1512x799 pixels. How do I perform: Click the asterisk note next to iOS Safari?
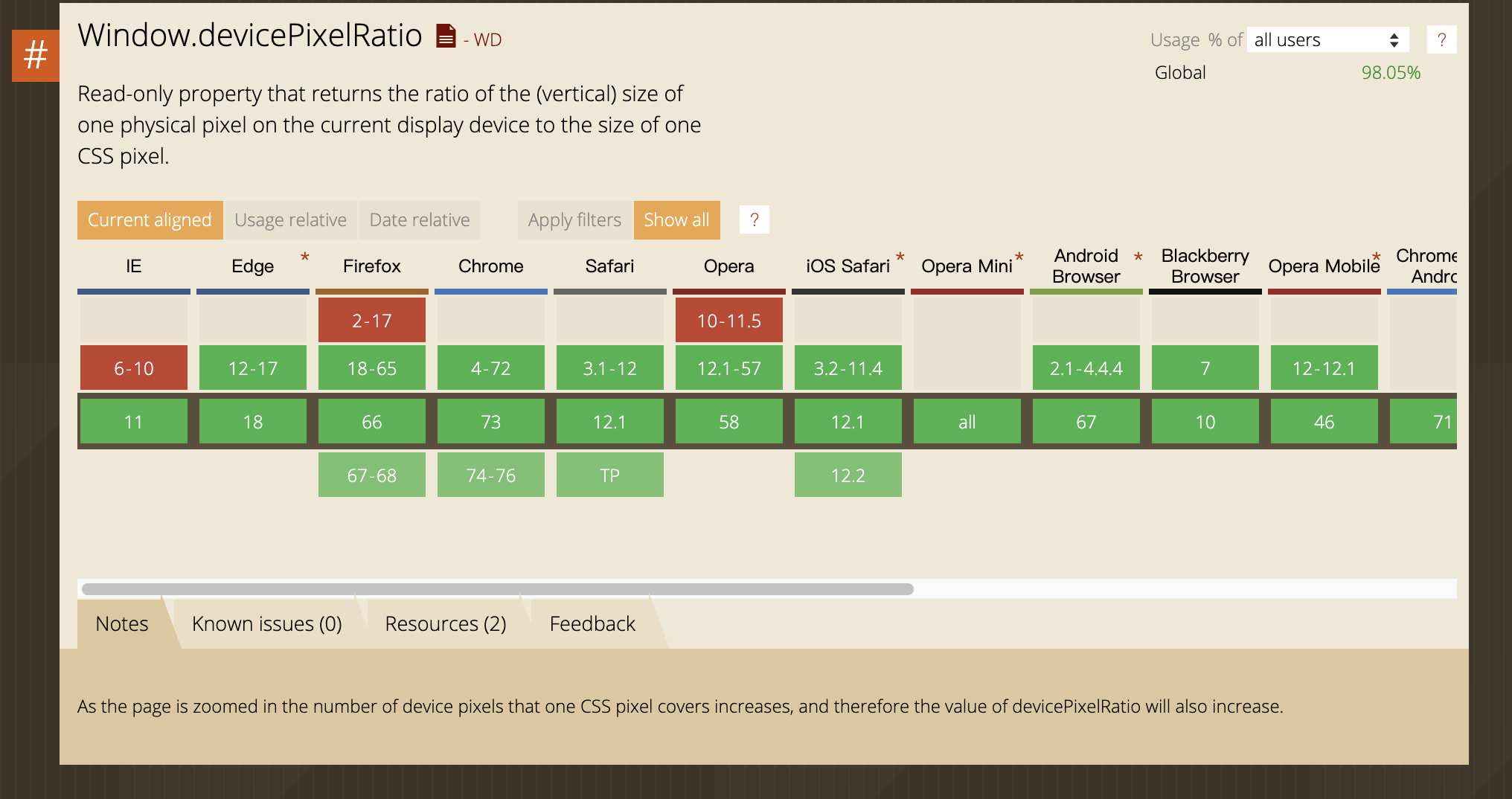900,257
